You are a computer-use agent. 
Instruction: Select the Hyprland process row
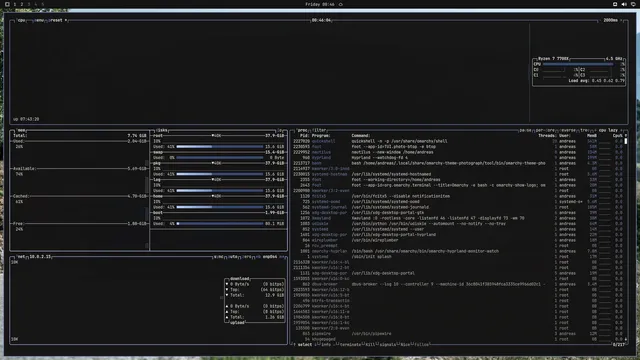tap(458, 158)
